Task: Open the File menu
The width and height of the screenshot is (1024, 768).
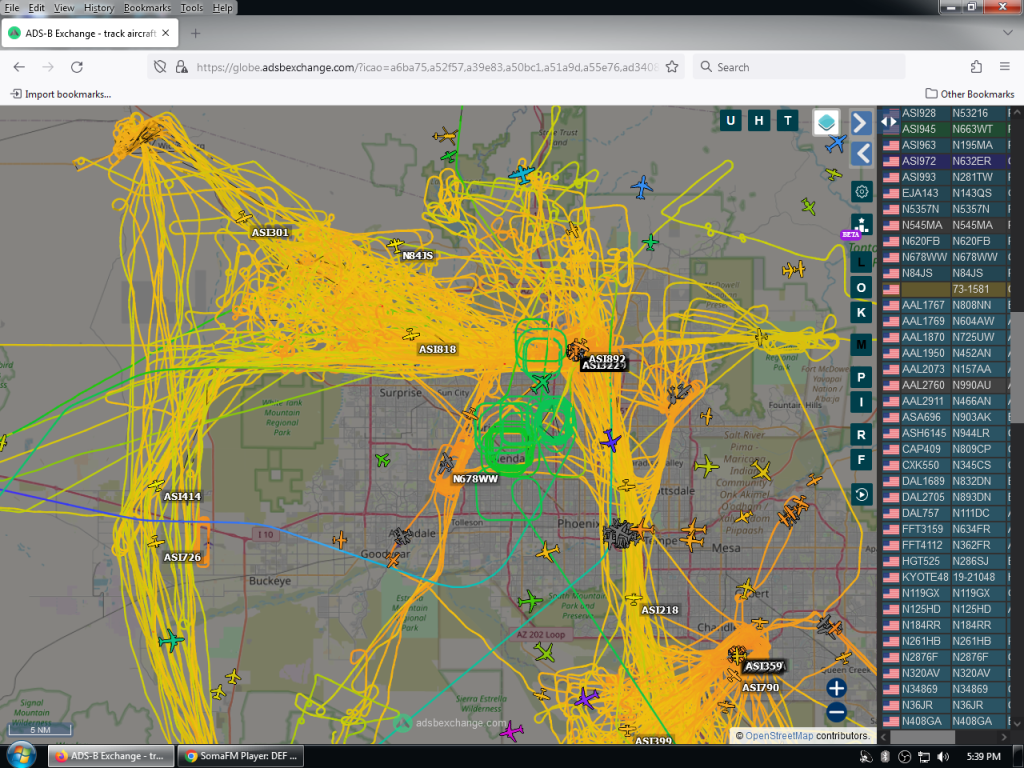Action: (x=12, y=8)
